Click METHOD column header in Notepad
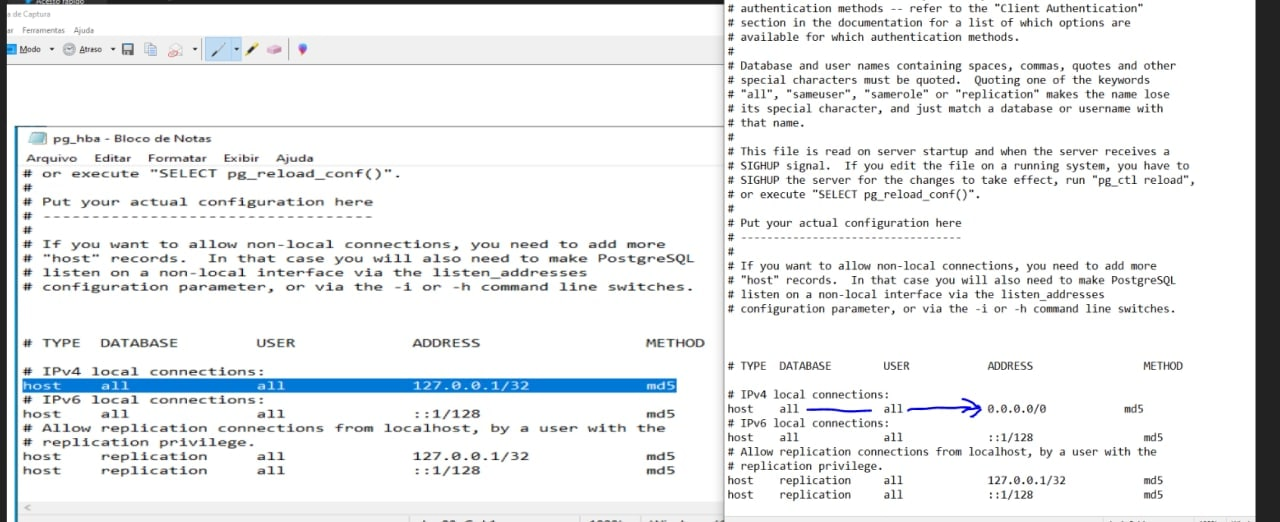Viewport: 1280px width, 522px height. 675,343
